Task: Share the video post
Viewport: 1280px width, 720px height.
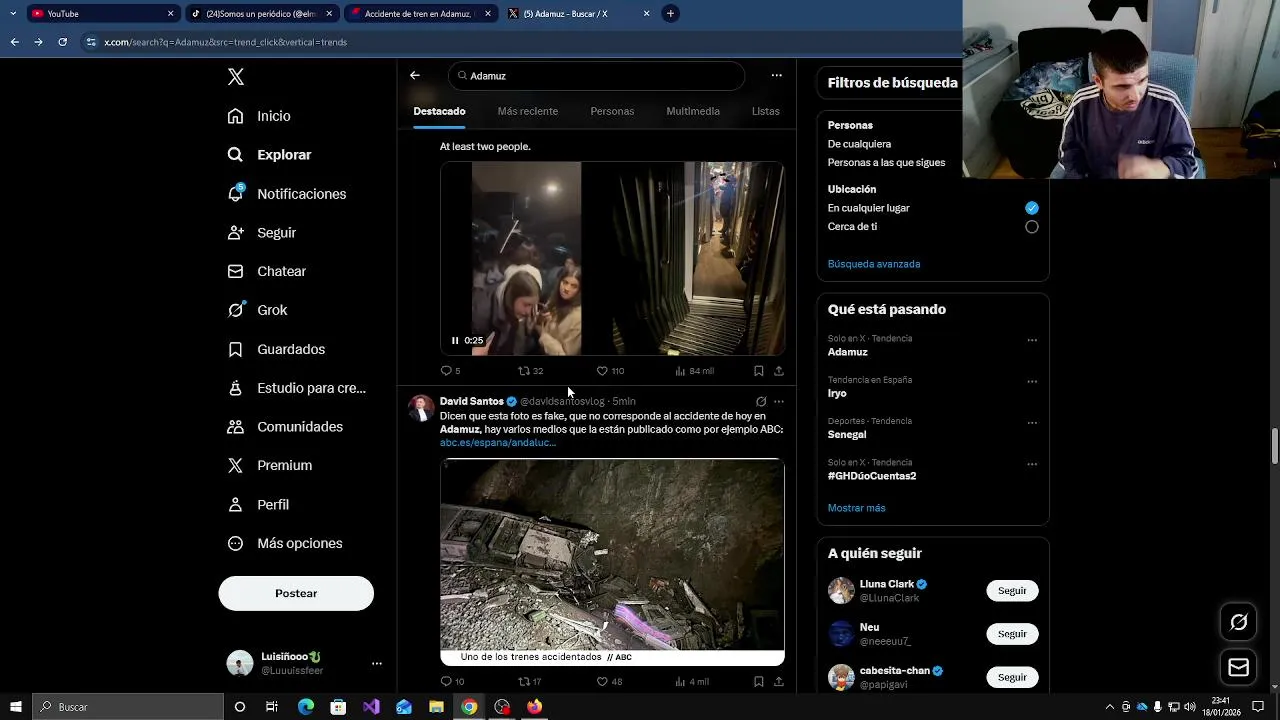Action: (779, 371)
